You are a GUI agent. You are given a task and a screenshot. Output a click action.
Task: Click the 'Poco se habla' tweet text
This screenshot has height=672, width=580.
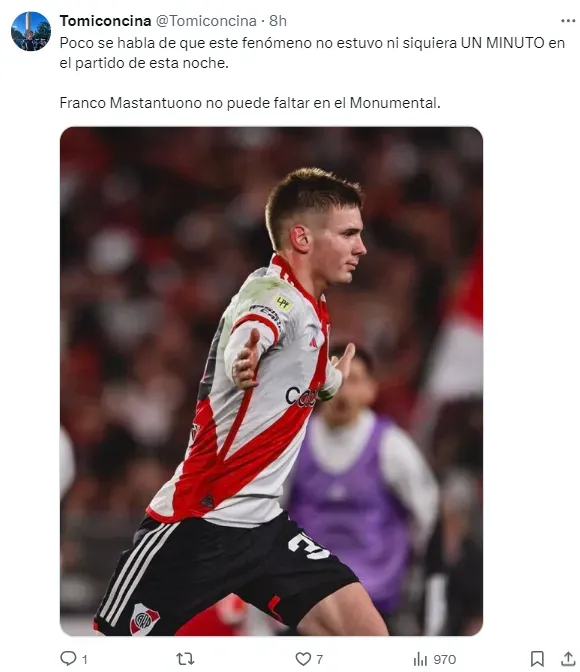tap(312, 53)
